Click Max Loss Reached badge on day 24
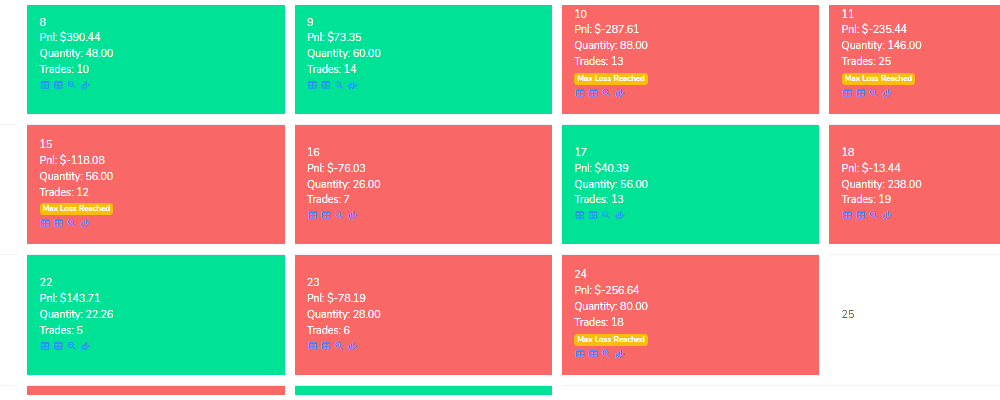1000x400 pixels. (611, 339)
